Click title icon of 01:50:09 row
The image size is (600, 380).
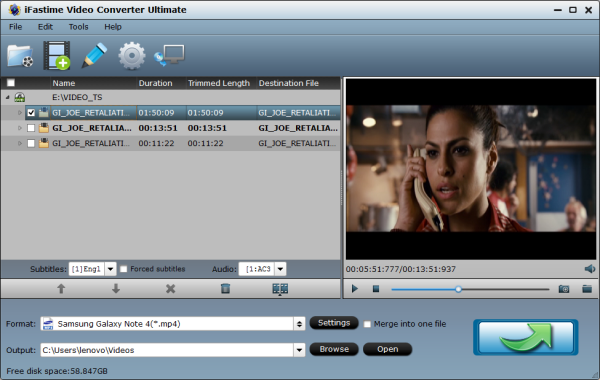44,113
